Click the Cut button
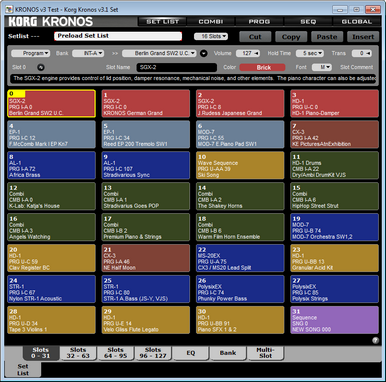386x382 pixels. click(255, 37)
